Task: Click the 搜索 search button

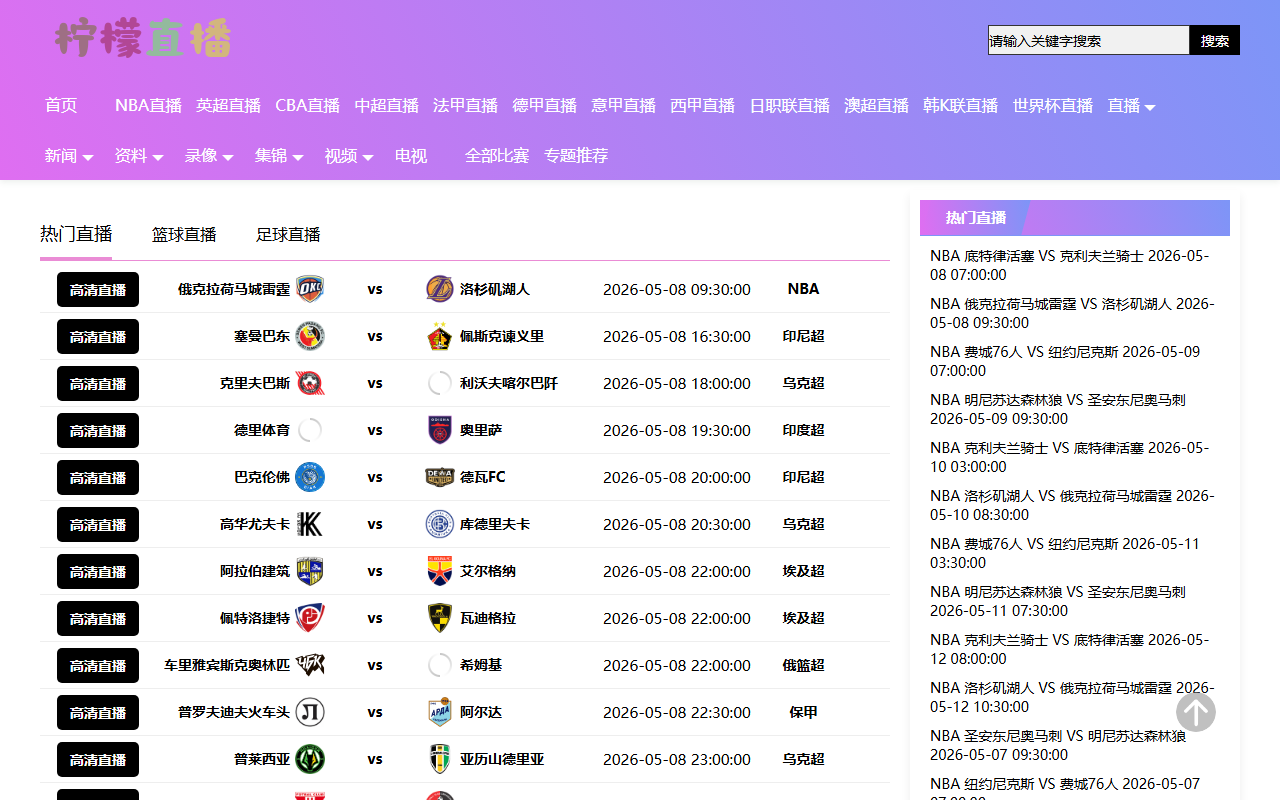Action: click(1215, 40)
